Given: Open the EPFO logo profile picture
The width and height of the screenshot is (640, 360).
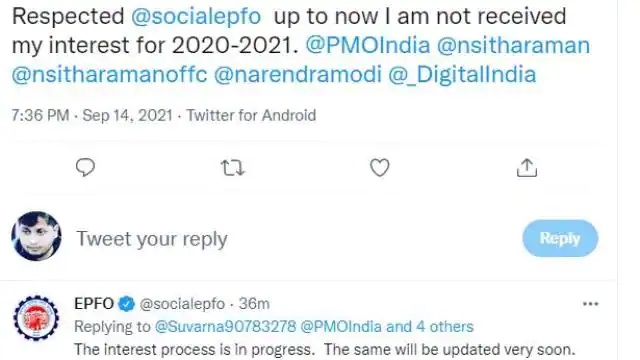Looking at the screenshot, I should 36,318.
